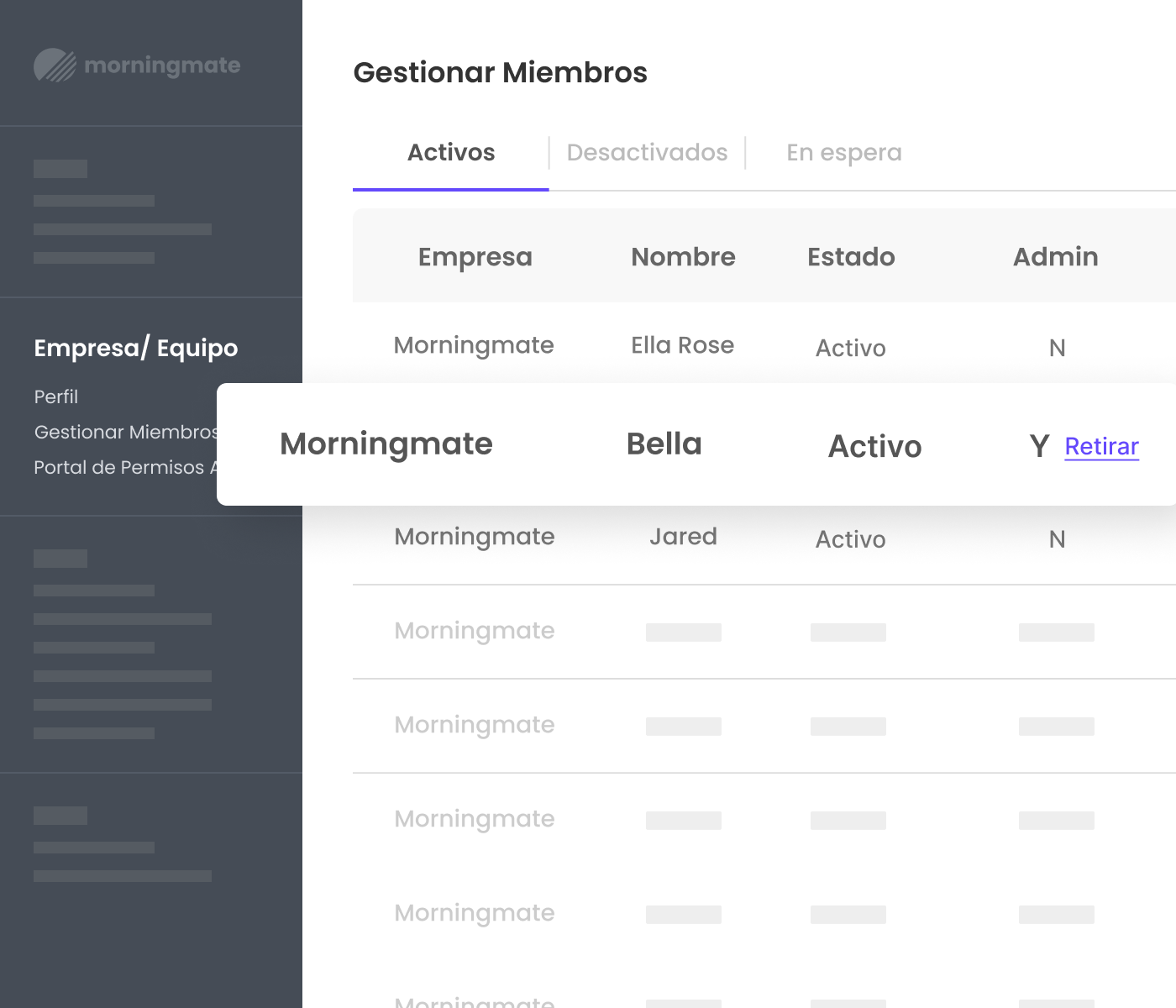Switch to the Activos tab
Image resolution: width=1176 pixels, height=1008 pixels.
tap(451, 153)
